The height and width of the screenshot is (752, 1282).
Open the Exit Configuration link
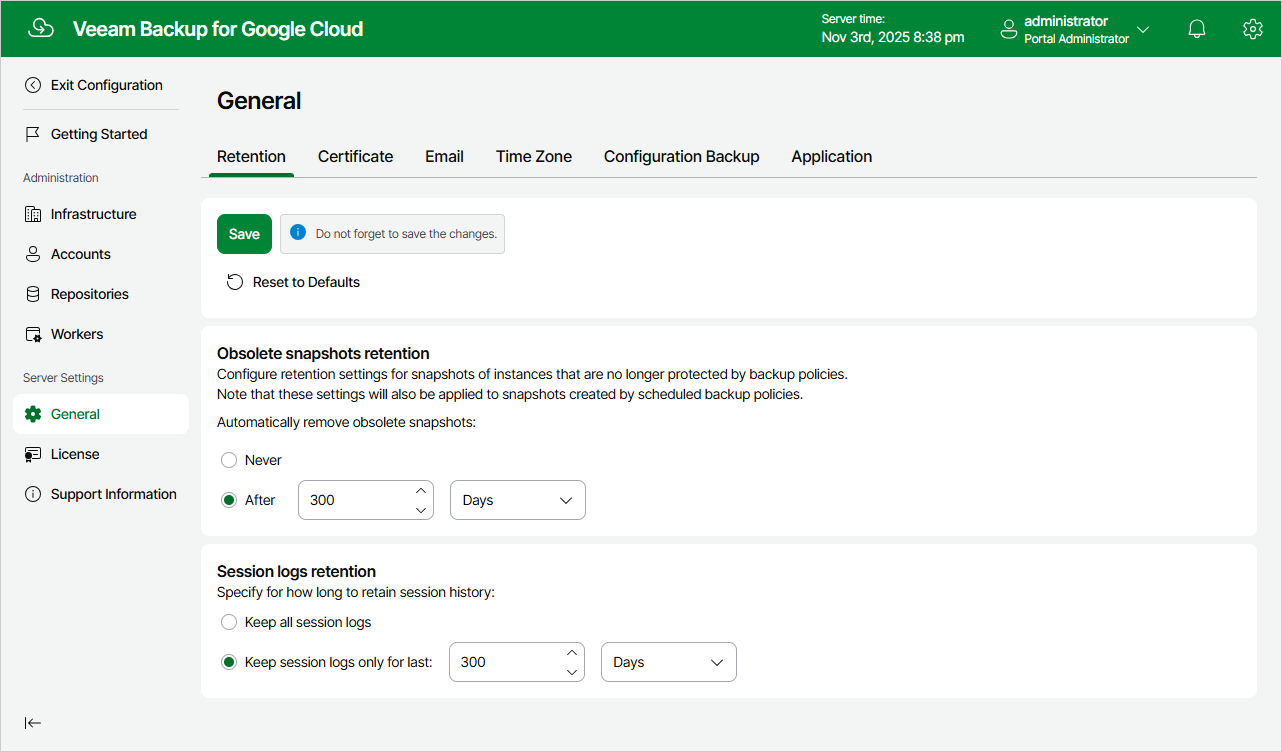[107, 85]
